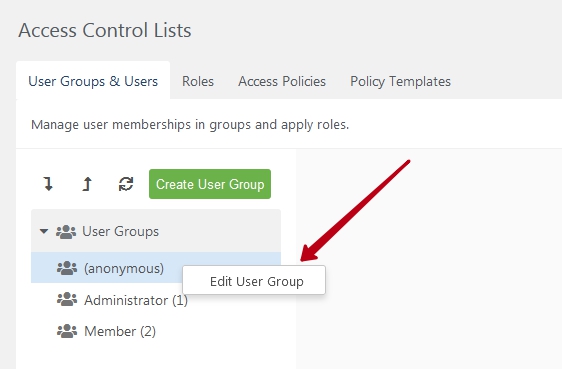Open the Policy Templates tab
The image size is (562, 369).
tap(400, 81)
